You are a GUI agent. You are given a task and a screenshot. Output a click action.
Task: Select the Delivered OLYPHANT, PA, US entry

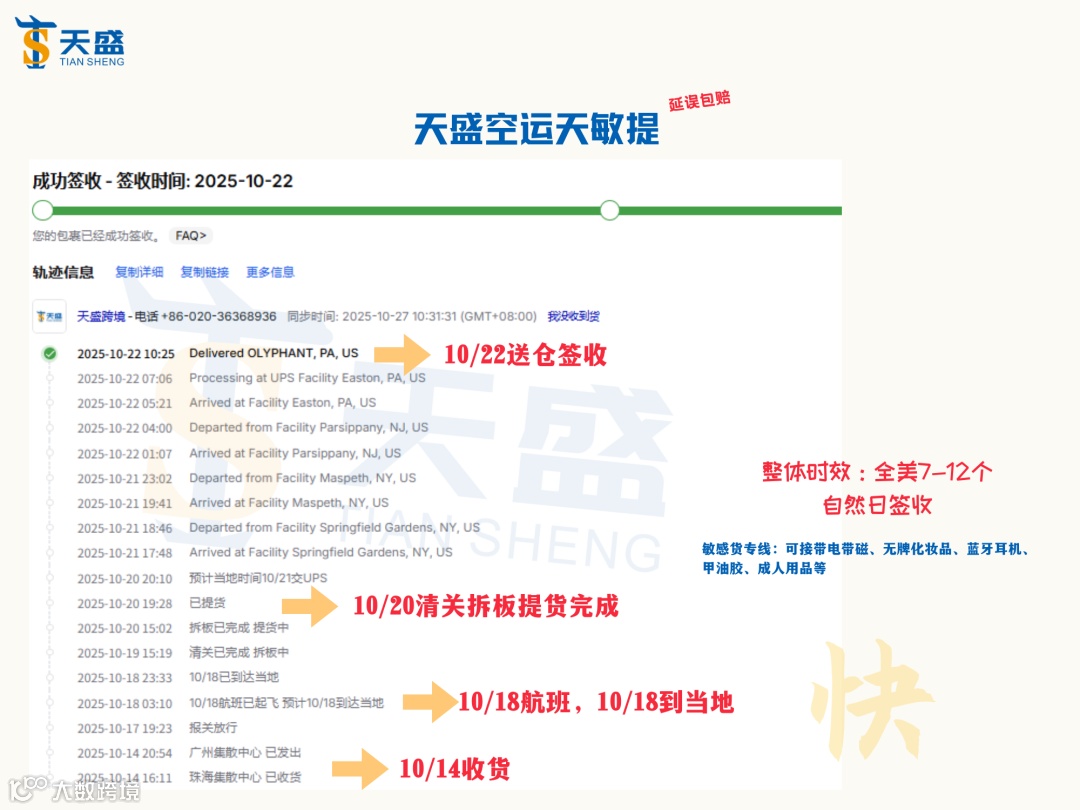[x=273, y=353]
